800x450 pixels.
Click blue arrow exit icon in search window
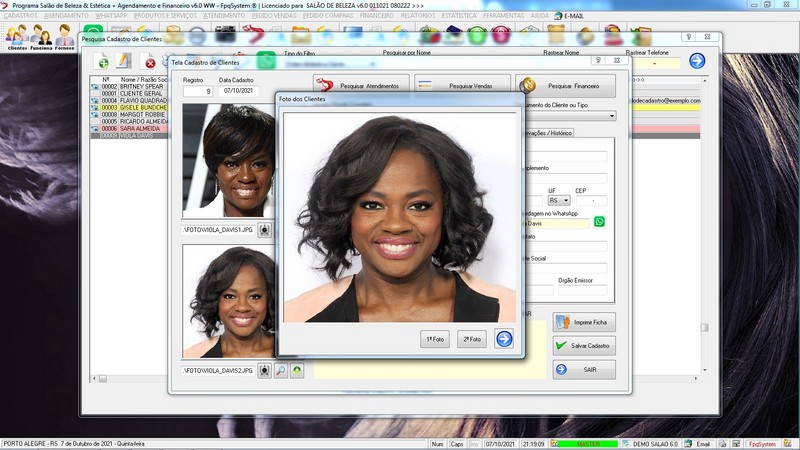click(697, 61)
